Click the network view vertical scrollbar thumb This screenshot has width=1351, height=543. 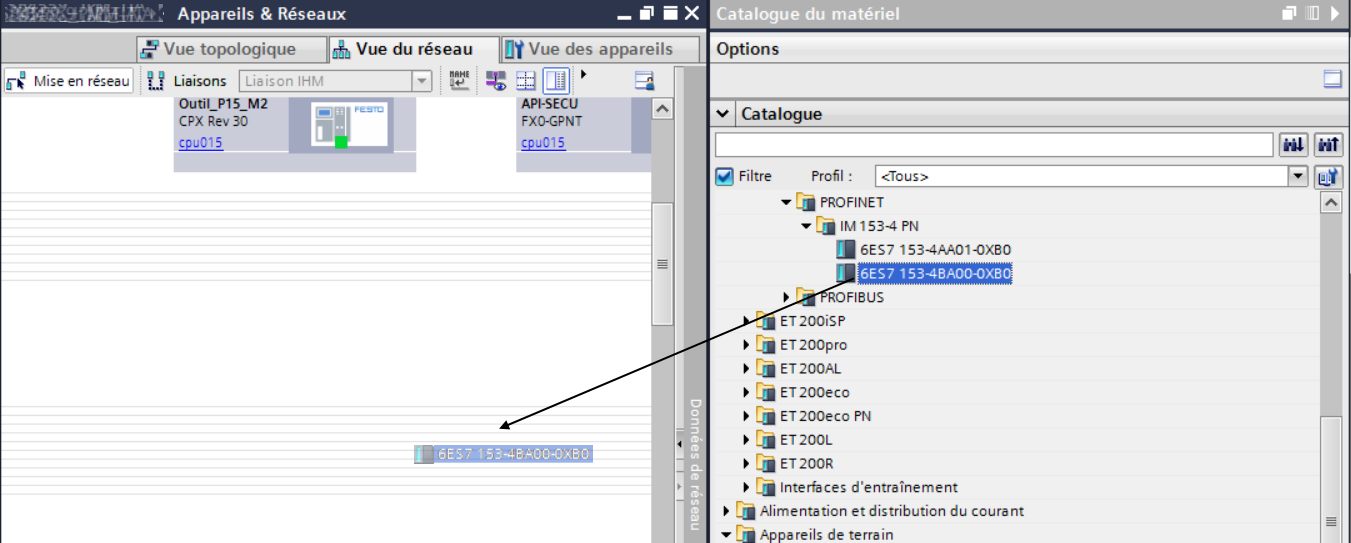point(662,263)
